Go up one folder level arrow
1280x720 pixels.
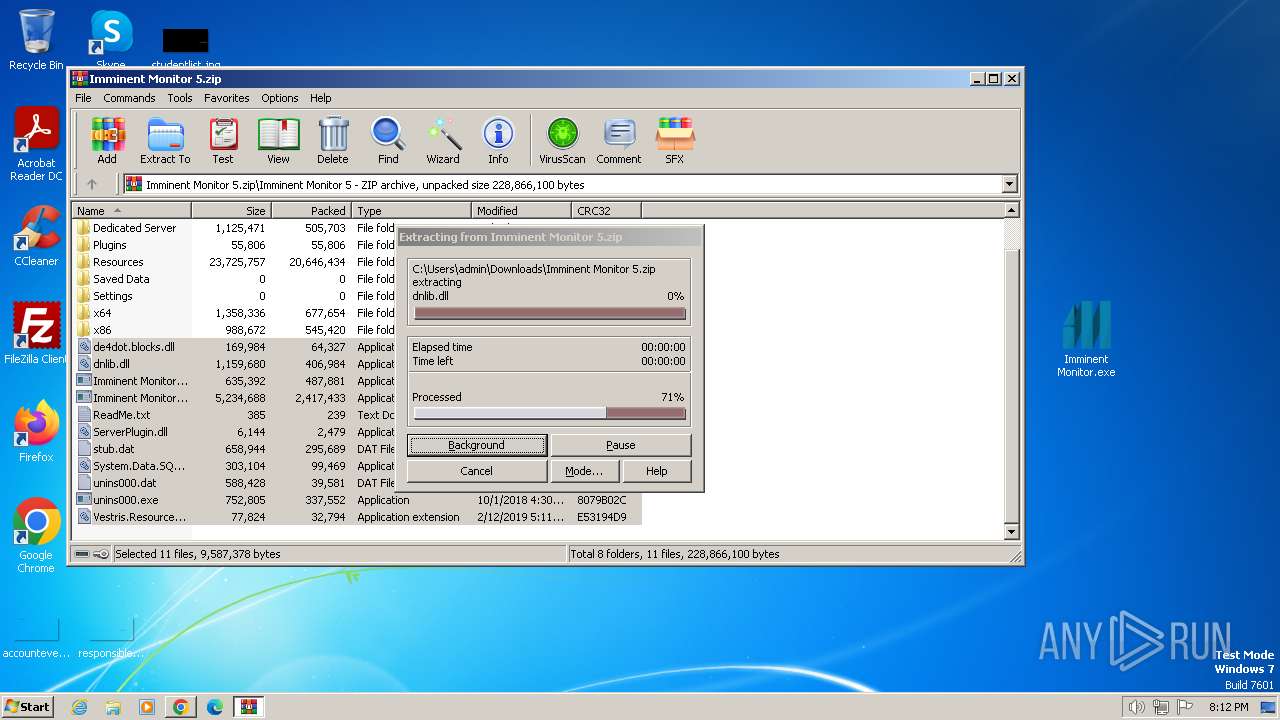[92, 184]
